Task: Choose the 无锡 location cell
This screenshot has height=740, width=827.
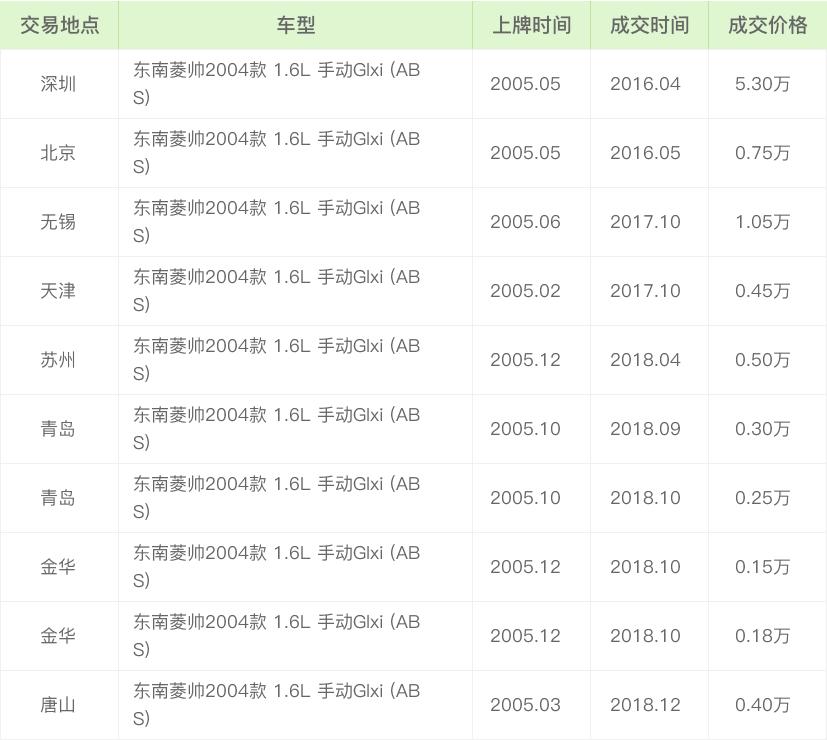Action: [x=58, y=222]
